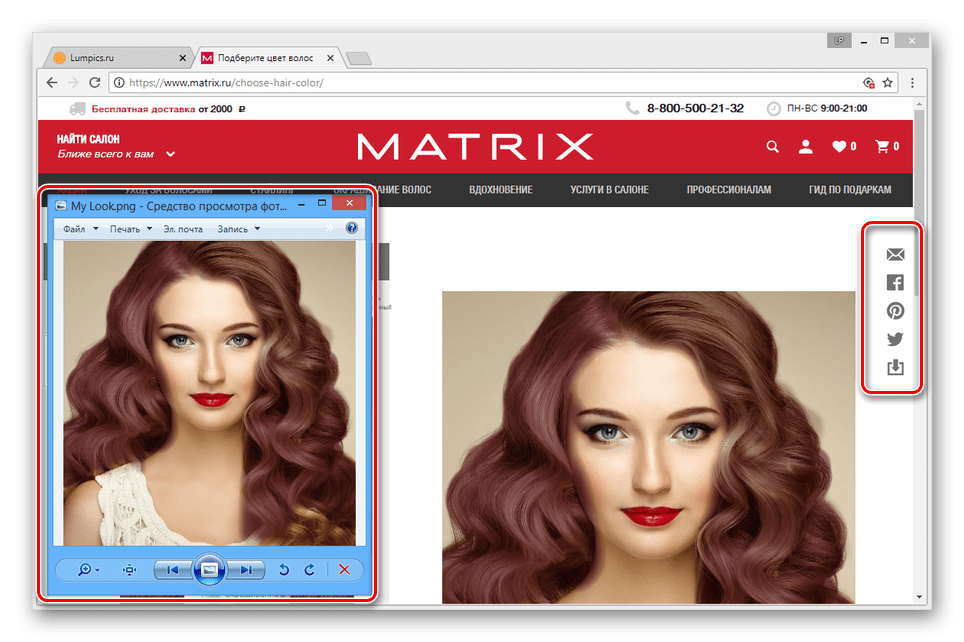Expand the Печать dropdown menu

(131, 229)
